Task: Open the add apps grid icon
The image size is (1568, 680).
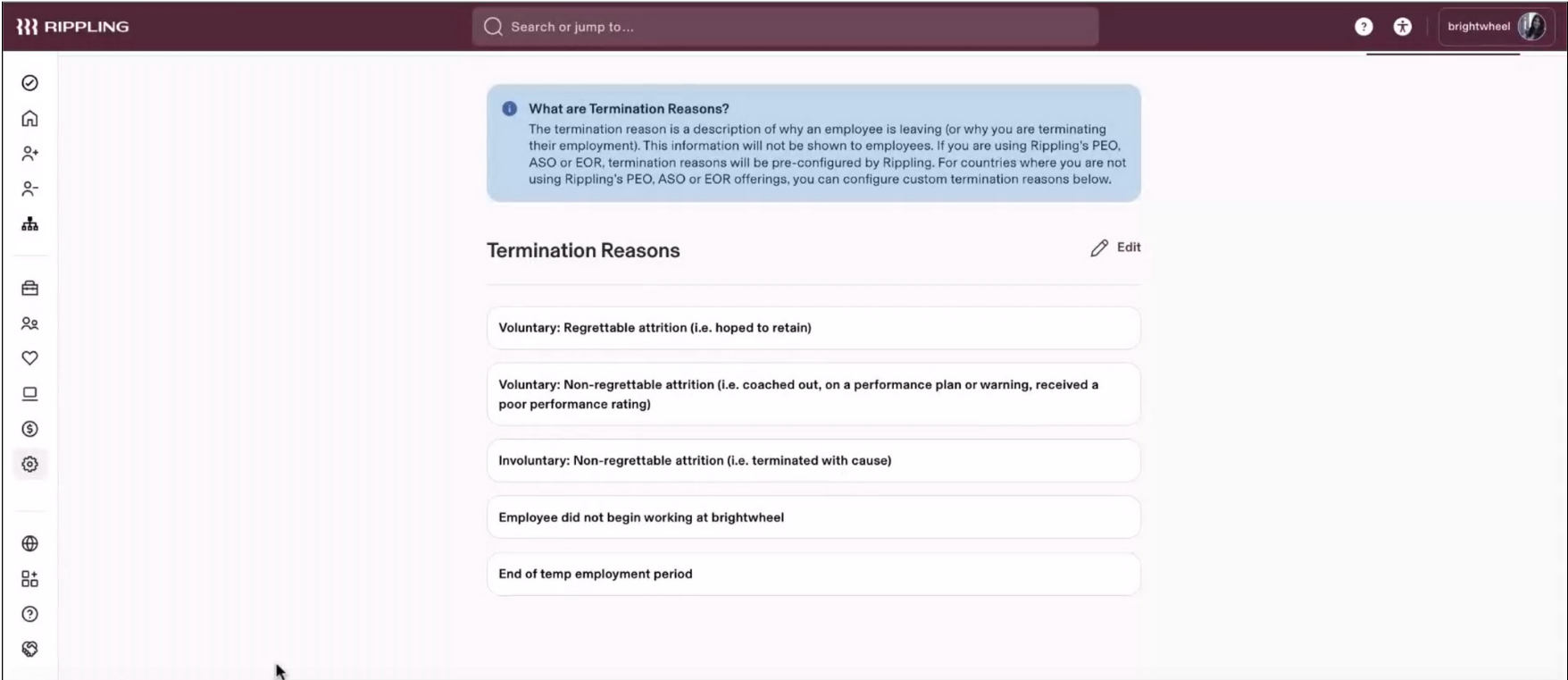Action: click(29, 579)
